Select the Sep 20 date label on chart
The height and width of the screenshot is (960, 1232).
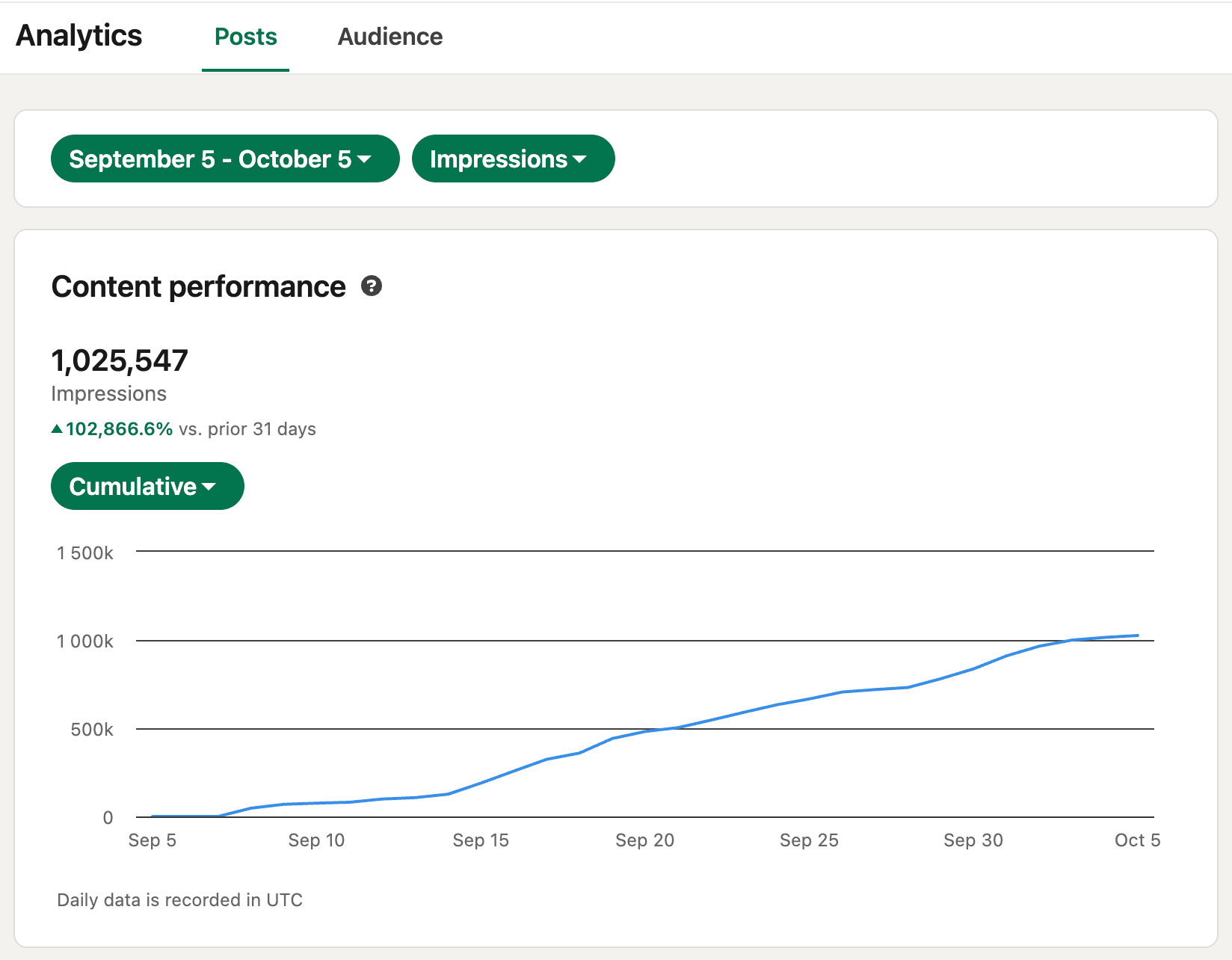(x=644, y=840)
